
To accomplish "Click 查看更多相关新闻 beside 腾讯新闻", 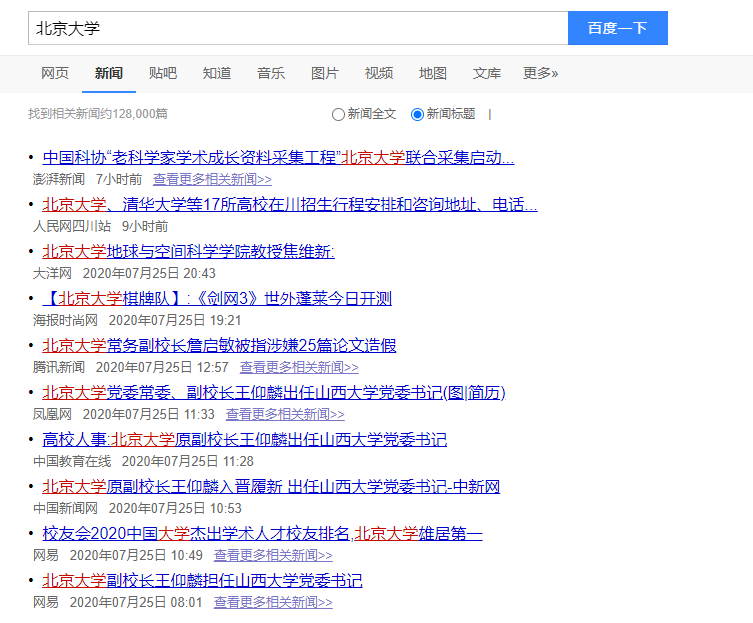I will pos(299,368).
